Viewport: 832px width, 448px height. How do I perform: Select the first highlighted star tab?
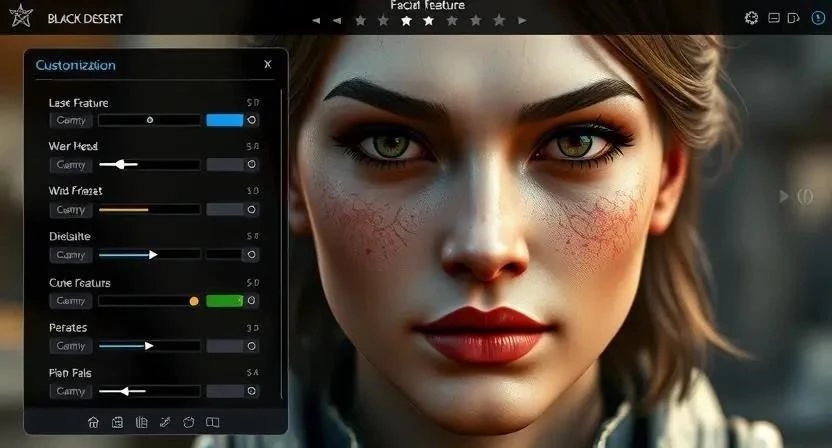[x=406, y=20]
